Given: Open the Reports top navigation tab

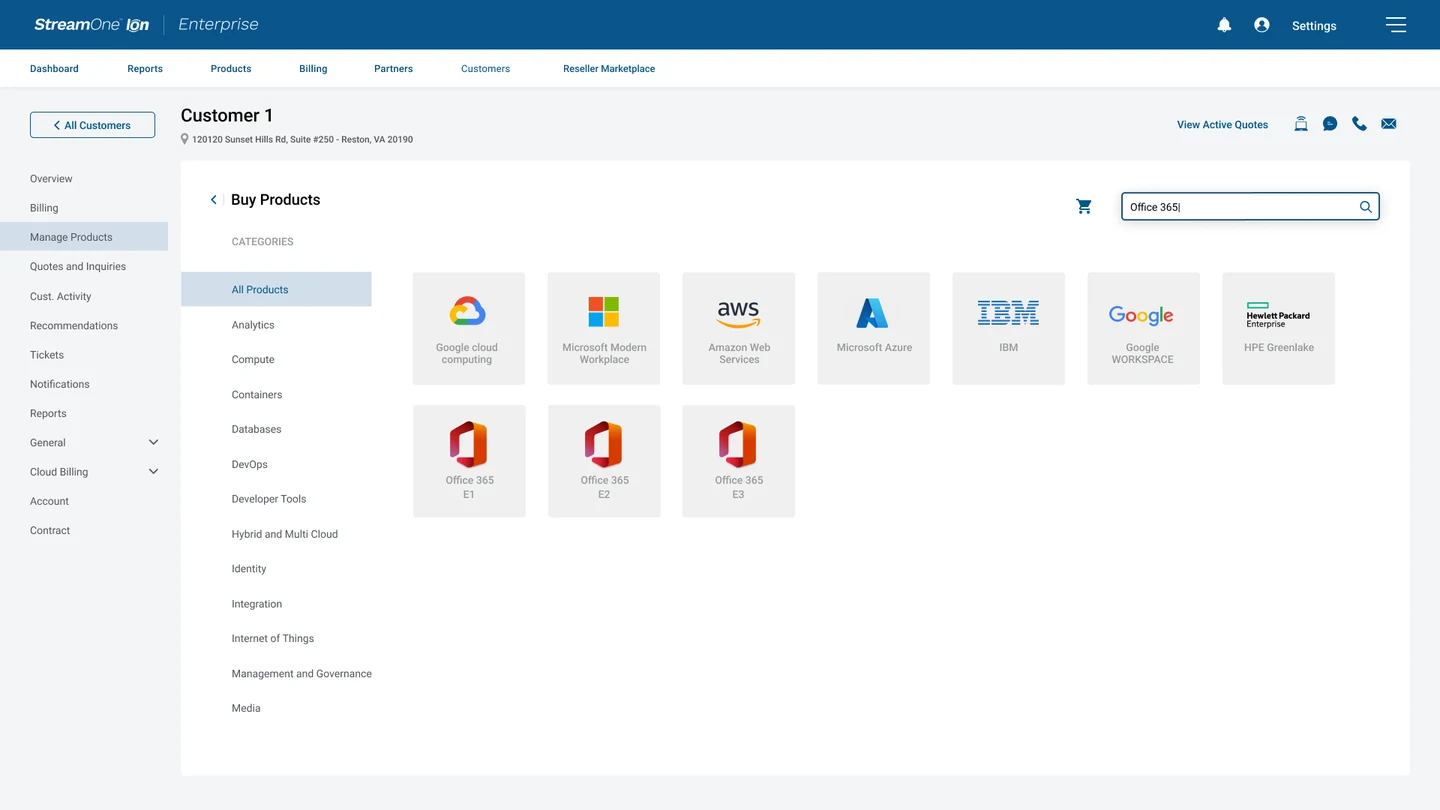Looking at the screenshot, I should point(145,69).
